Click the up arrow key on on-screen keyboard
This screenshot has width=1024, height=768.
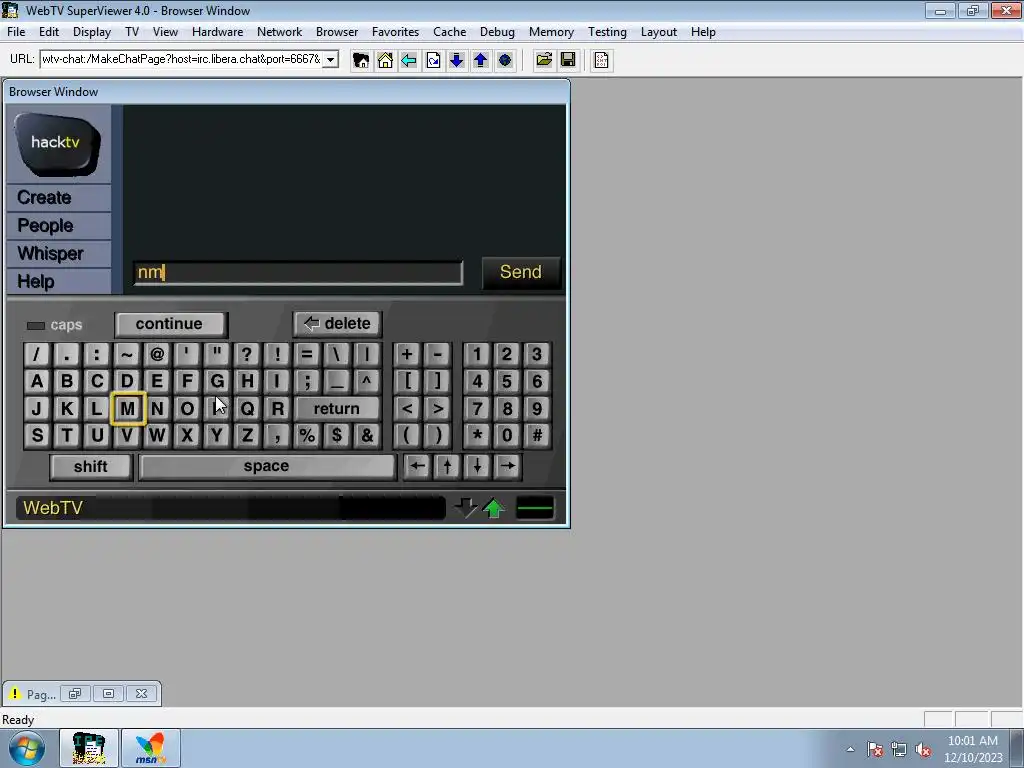tap(447, 466)
